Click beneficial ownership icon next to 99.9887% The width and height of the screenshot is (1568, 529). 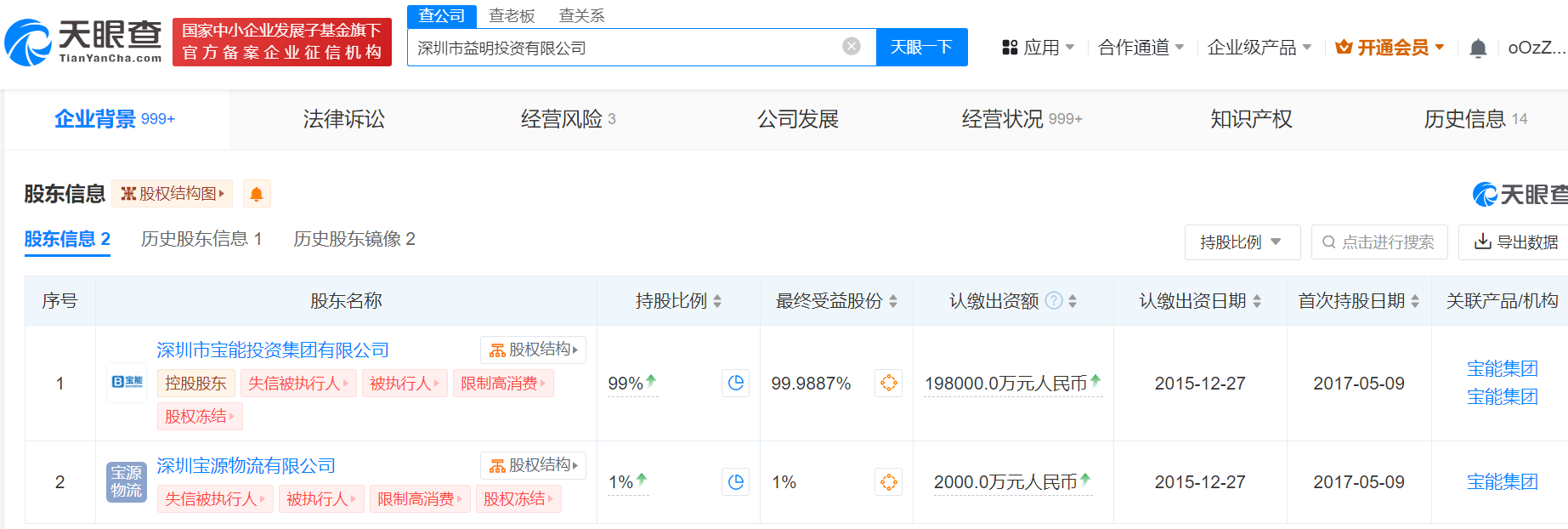tap(888, 384)
